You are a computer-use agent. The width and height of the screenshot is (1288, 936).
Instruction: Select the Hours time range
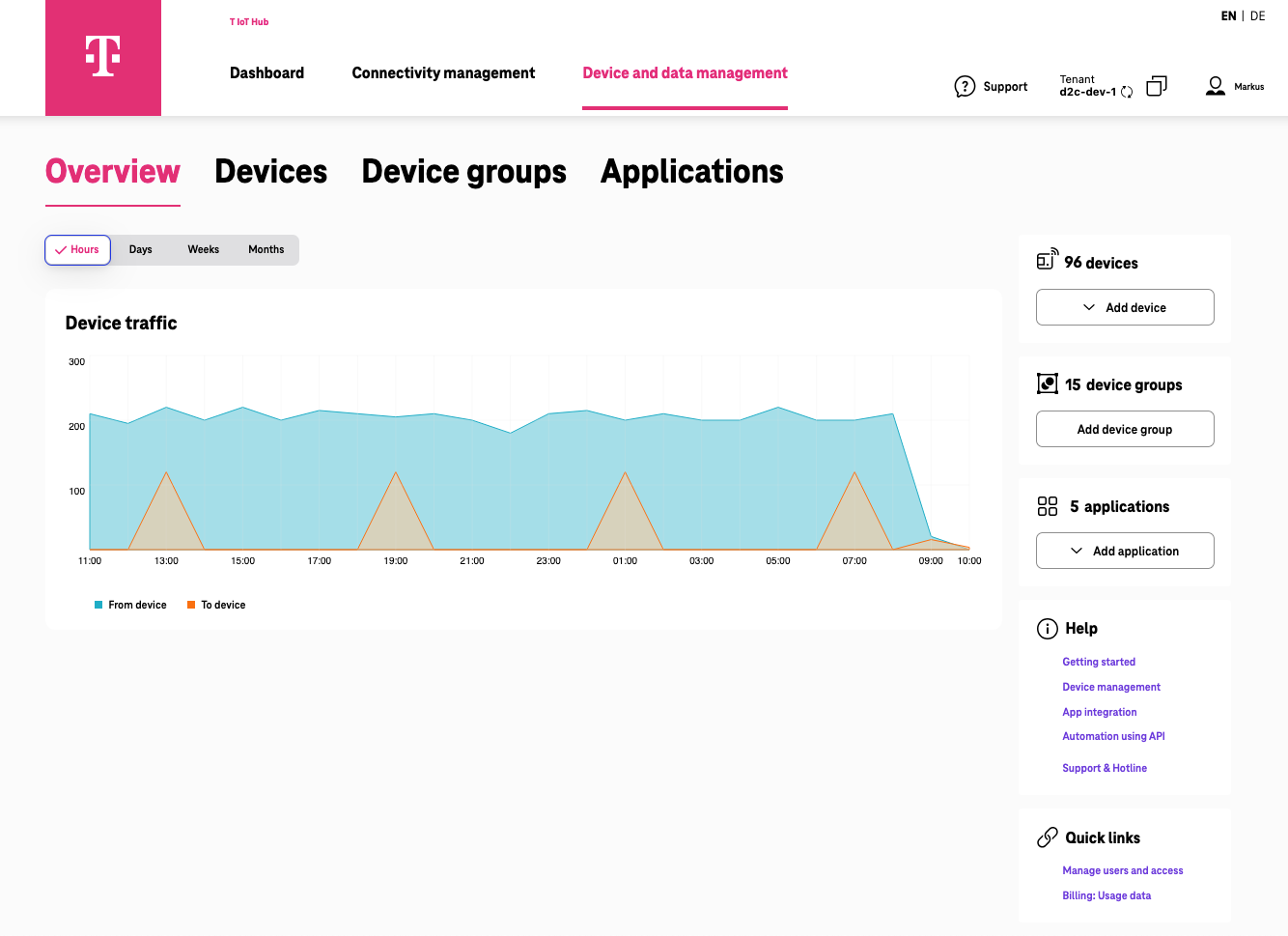pos(78,249)
